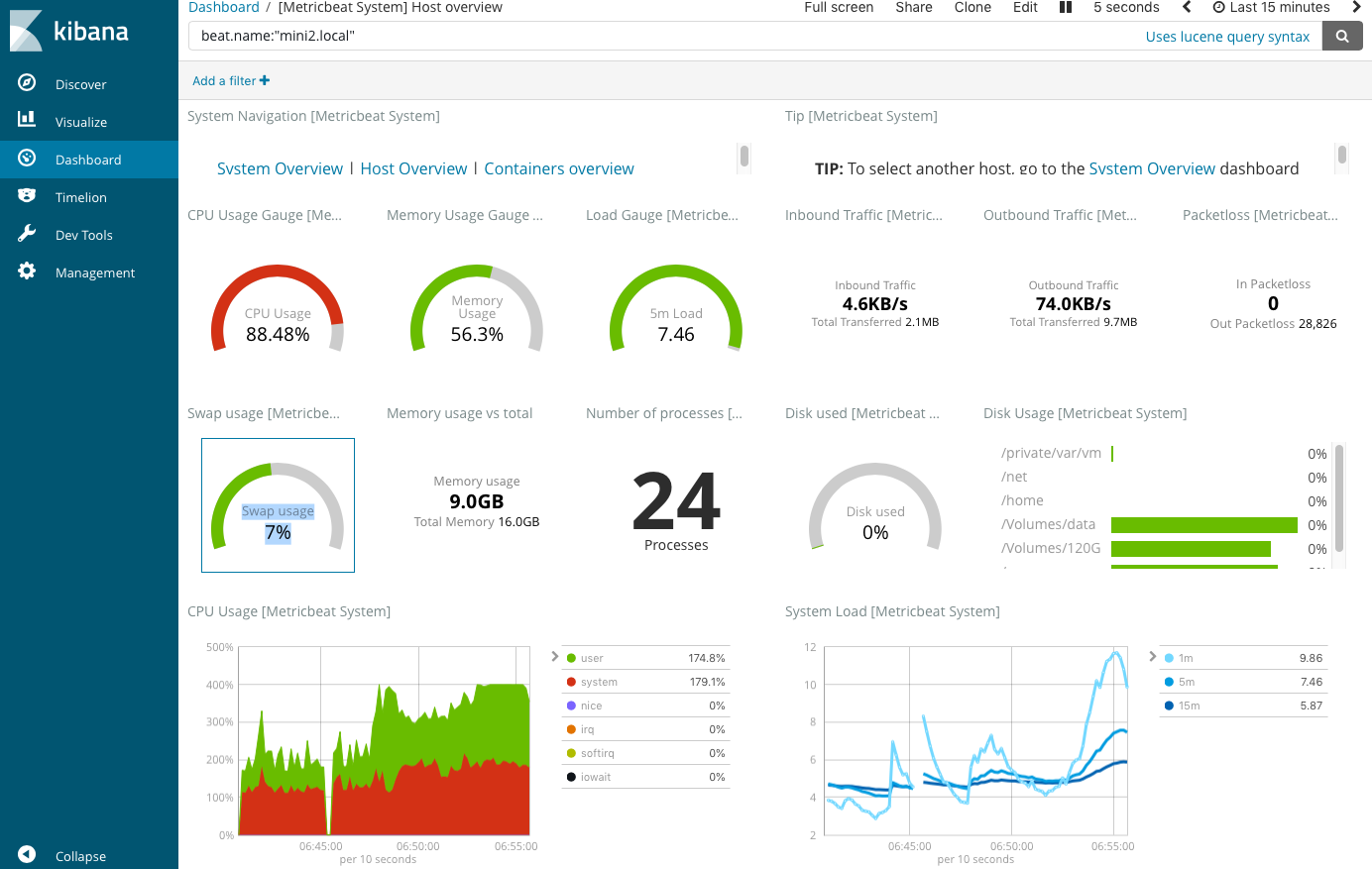Click the Collapse arrow icon in sidebar
Viewport: 1372px width, 869px height.
(x=27, y=855)
